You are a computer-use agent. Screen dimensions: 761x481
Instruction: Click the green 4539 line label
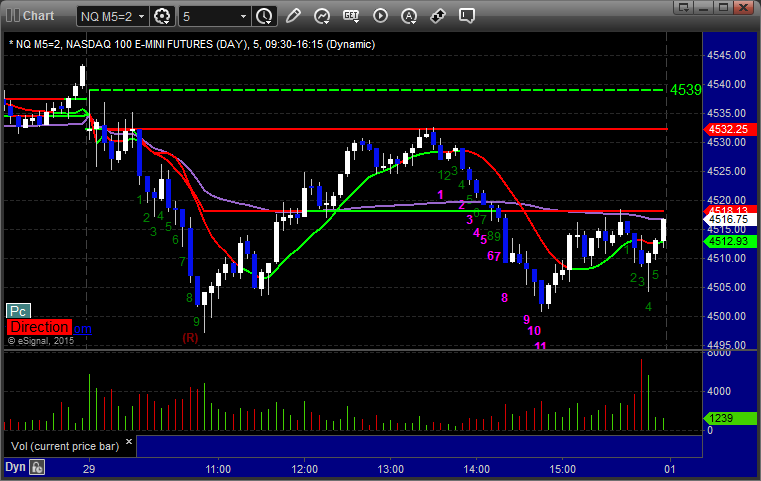coord(685,90)
